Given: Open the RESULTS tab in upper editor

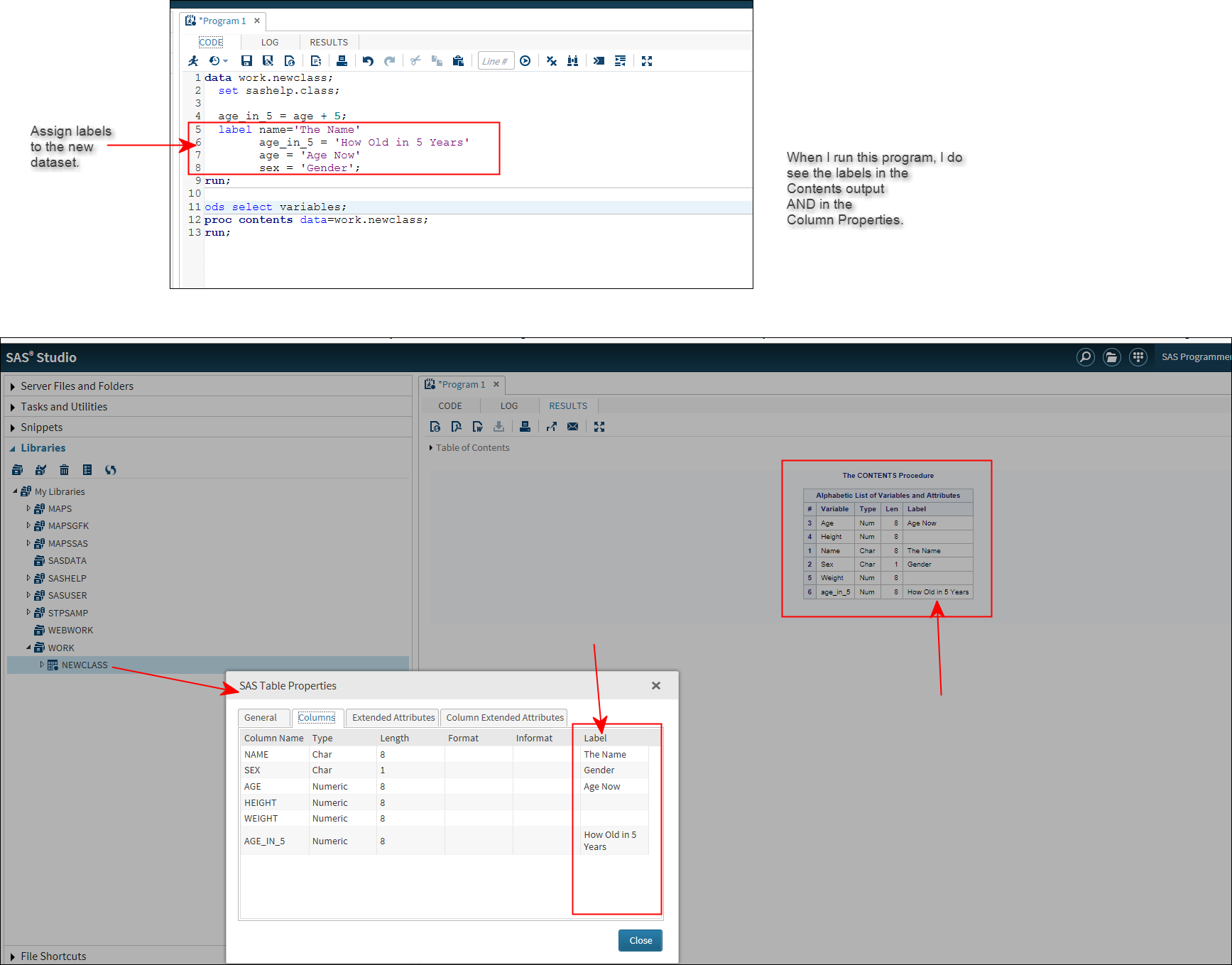Looking at the screenshot, I should pos(329,43).
